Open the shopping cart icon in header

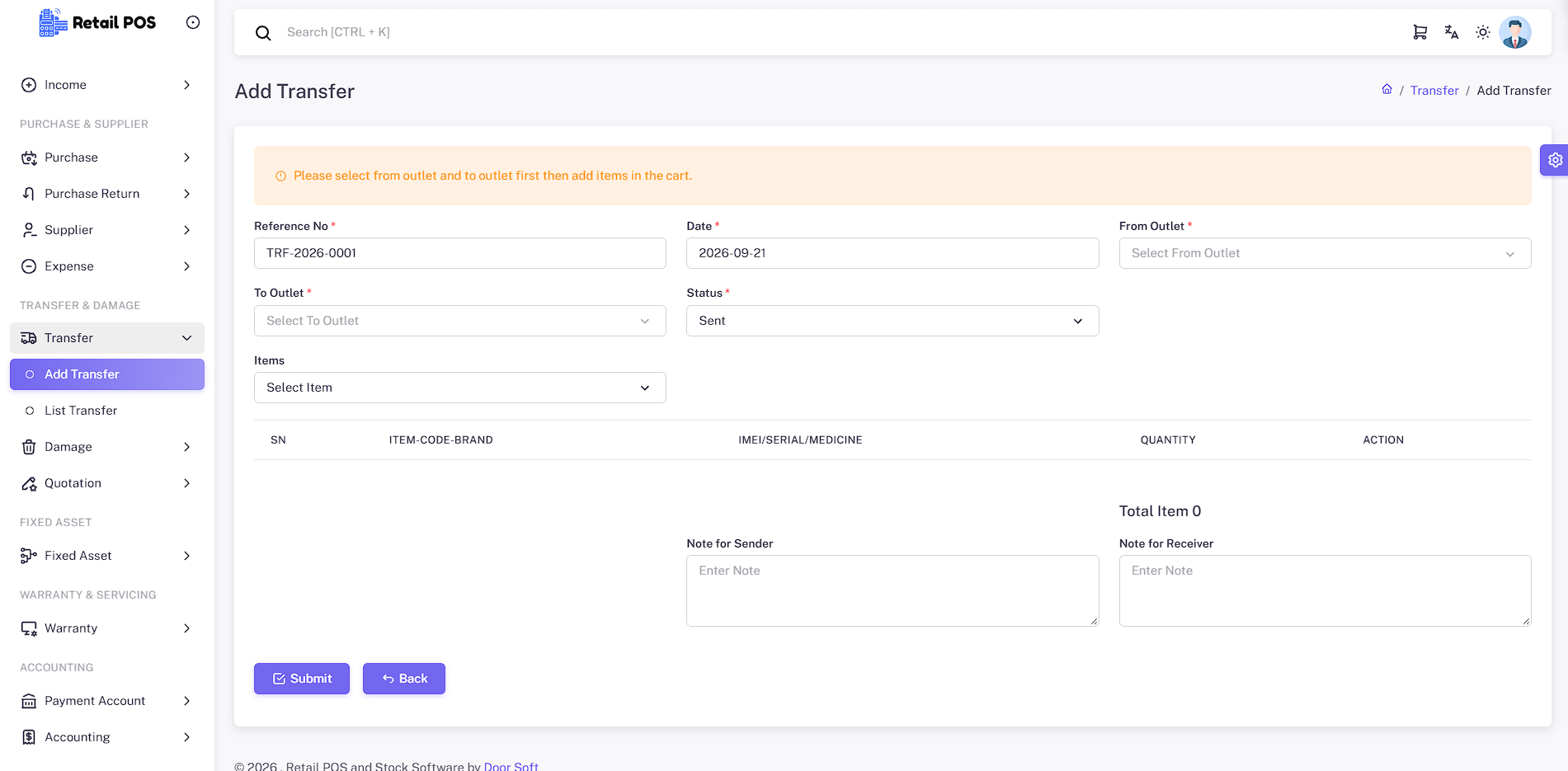click(1420, 32)
